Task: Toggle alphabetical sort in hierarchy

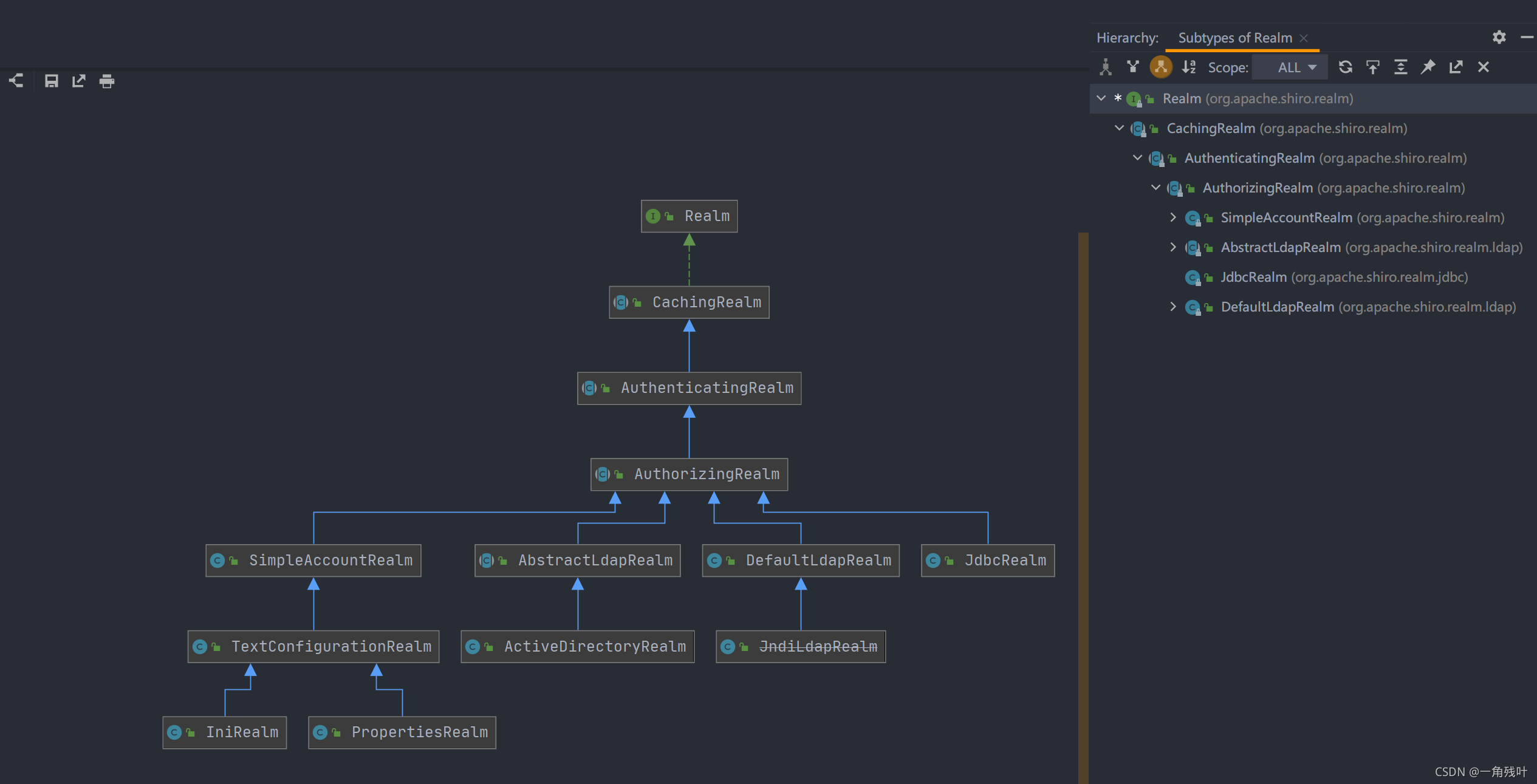Action: (1188, 67)
